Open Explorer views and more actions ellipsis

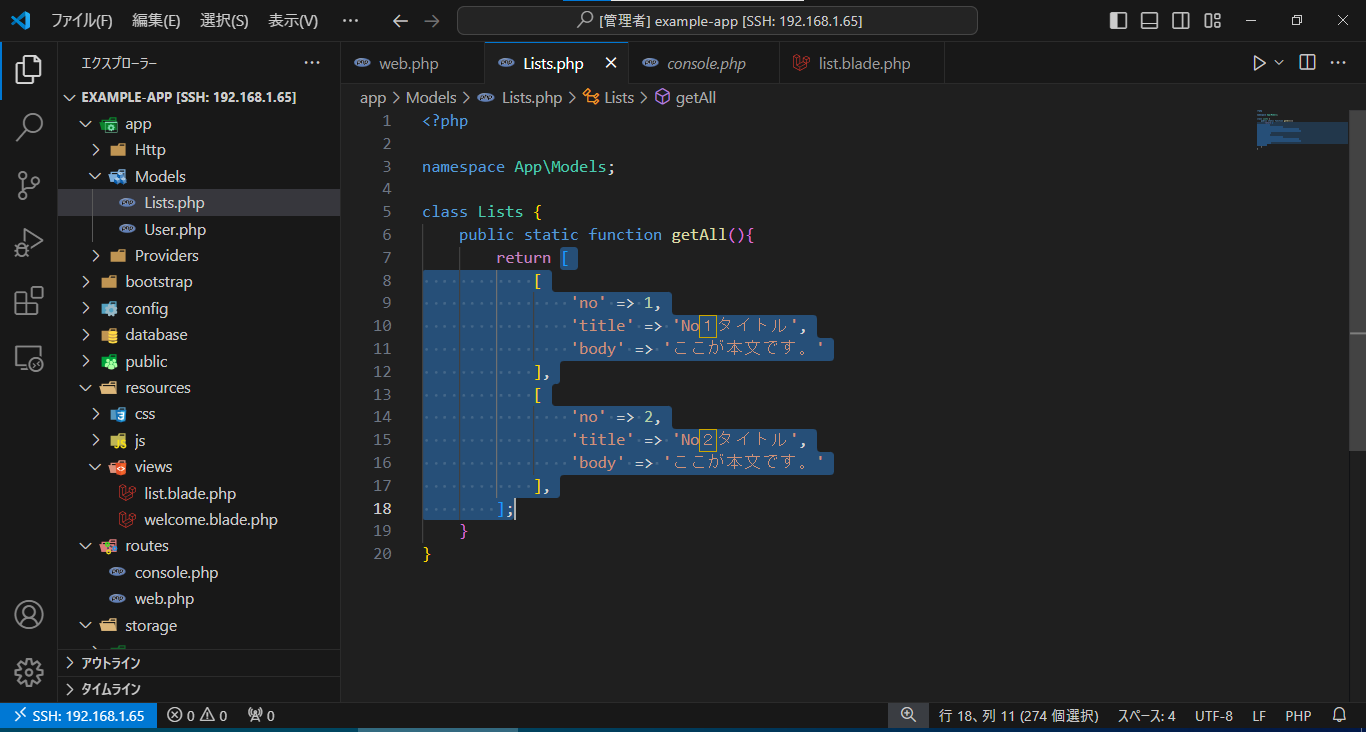312,63
